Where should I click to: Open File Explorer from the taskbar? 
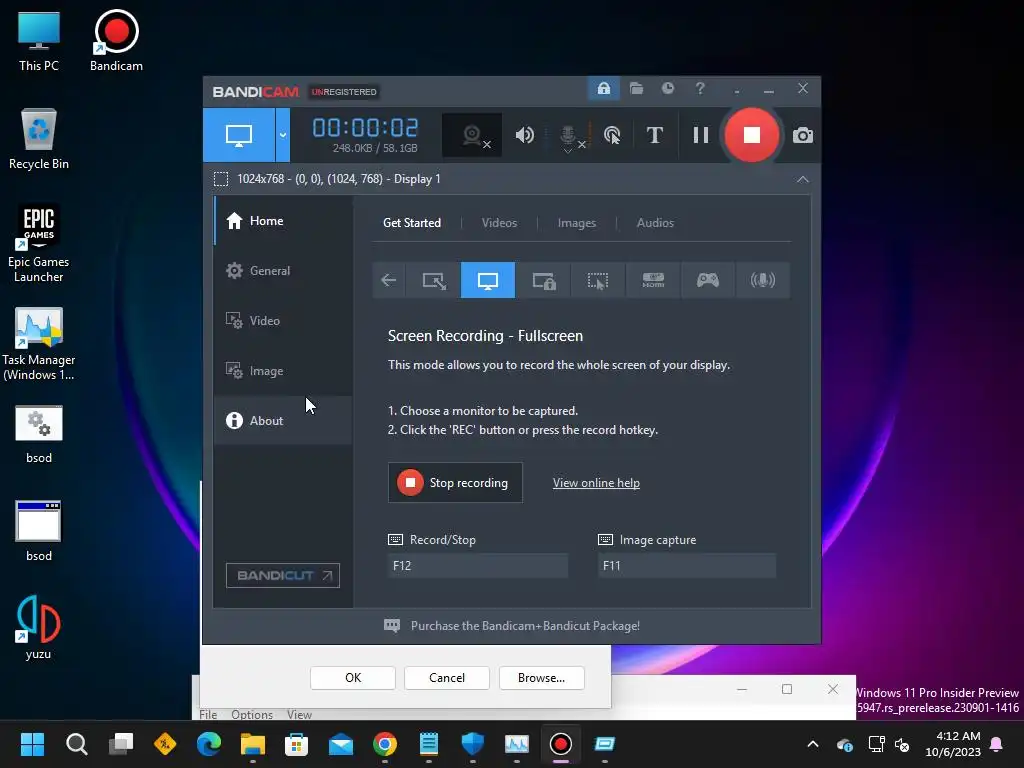coord(253,744)
